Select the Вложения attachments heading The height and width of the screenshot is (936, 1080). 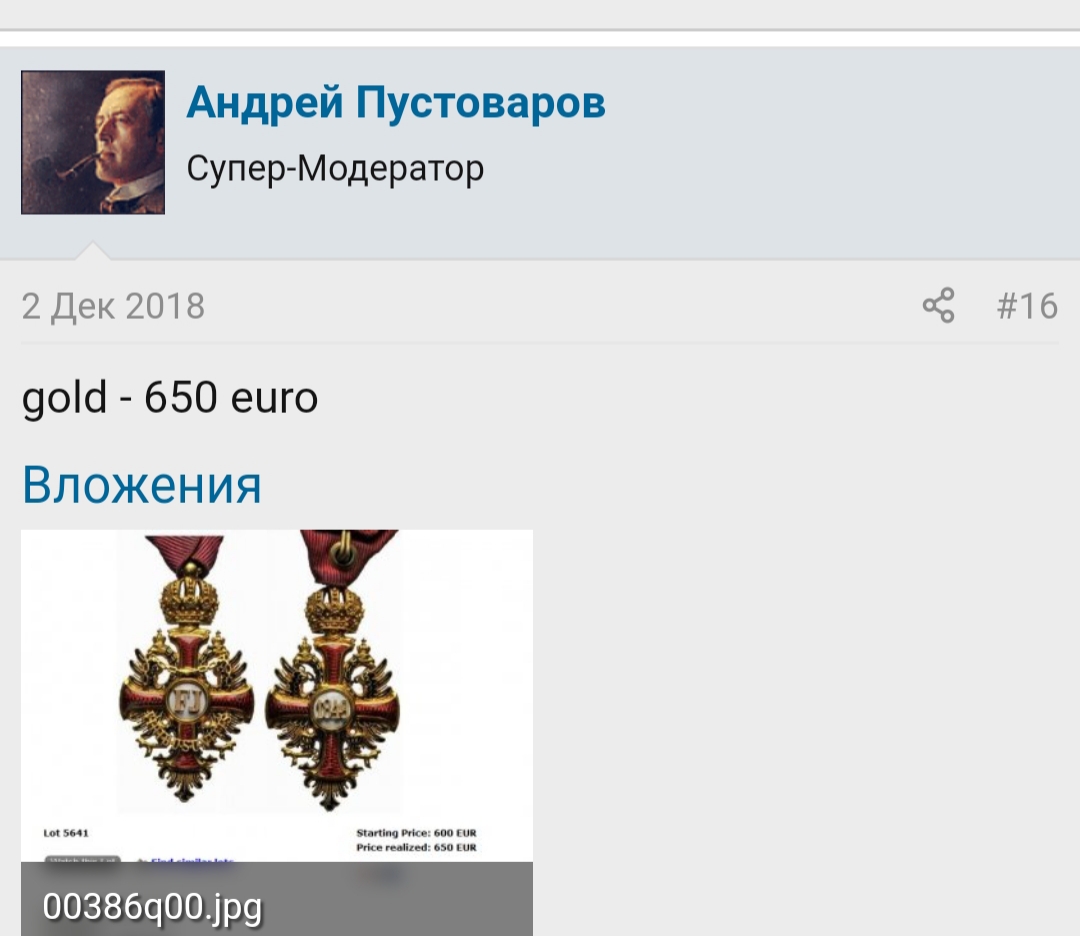click(x=142, y=485)
